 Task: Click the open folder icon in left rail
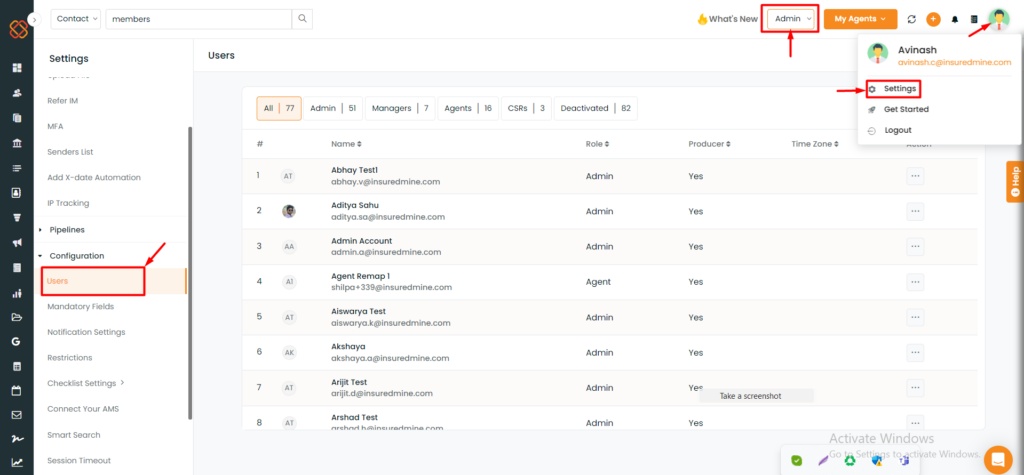click(17, 318)
